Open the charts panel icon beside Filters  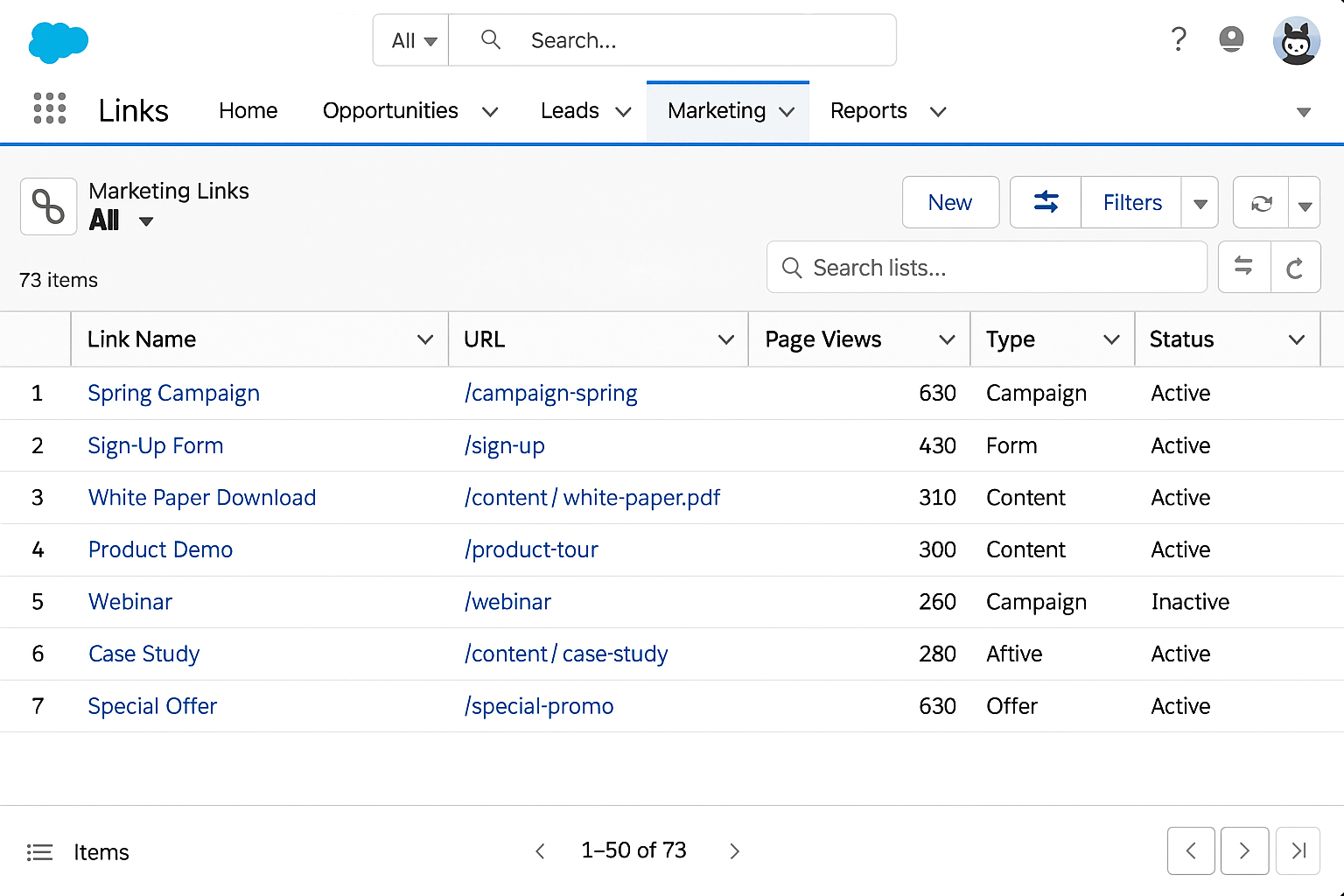pos(1045,202)
